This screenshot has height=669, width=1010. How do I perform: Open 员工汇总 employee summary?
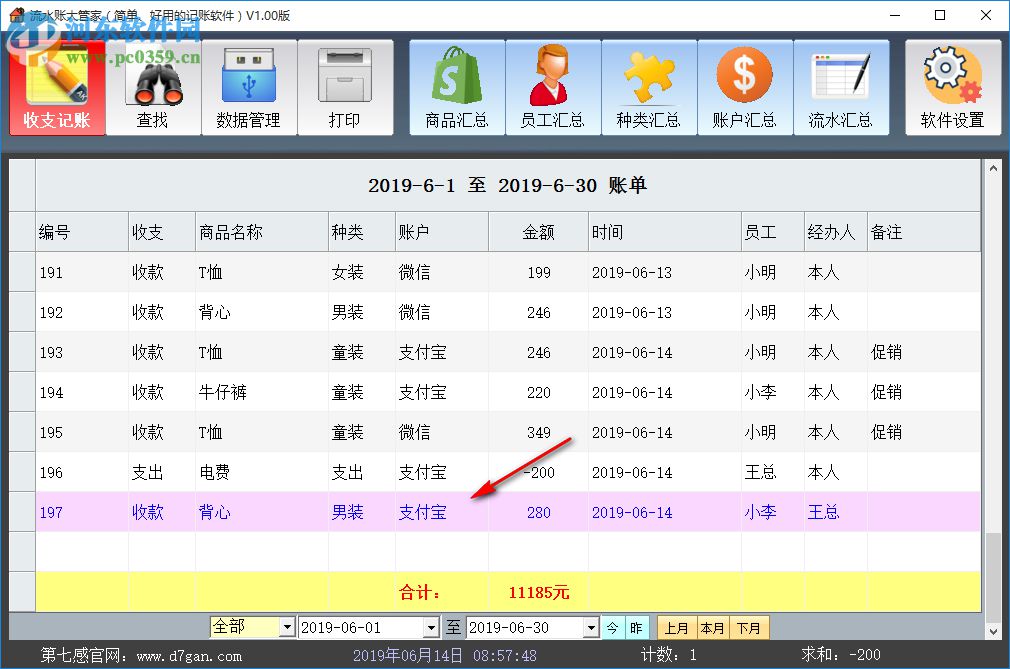coord(553,87)
